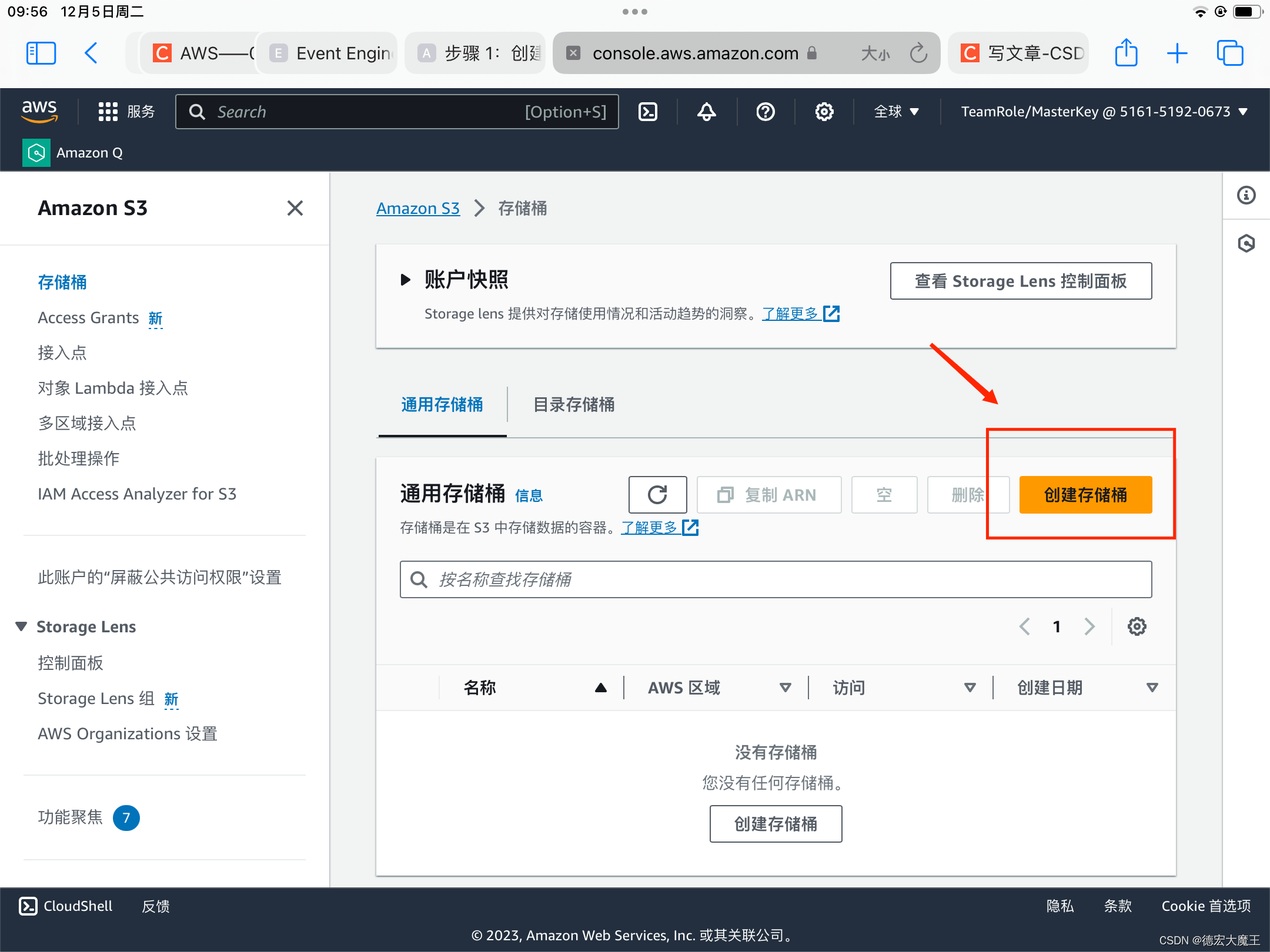Open IAM Access Analyzer for S3
Screen dimensions: 1270x952
pos(137,494)
